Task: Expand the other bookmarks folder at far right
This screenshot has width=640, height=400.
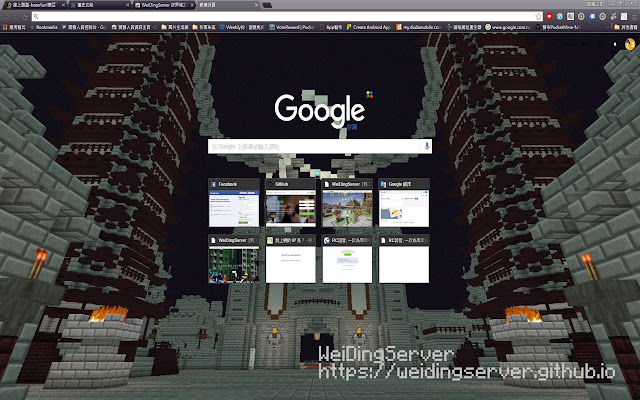Action: coord(626,27)
